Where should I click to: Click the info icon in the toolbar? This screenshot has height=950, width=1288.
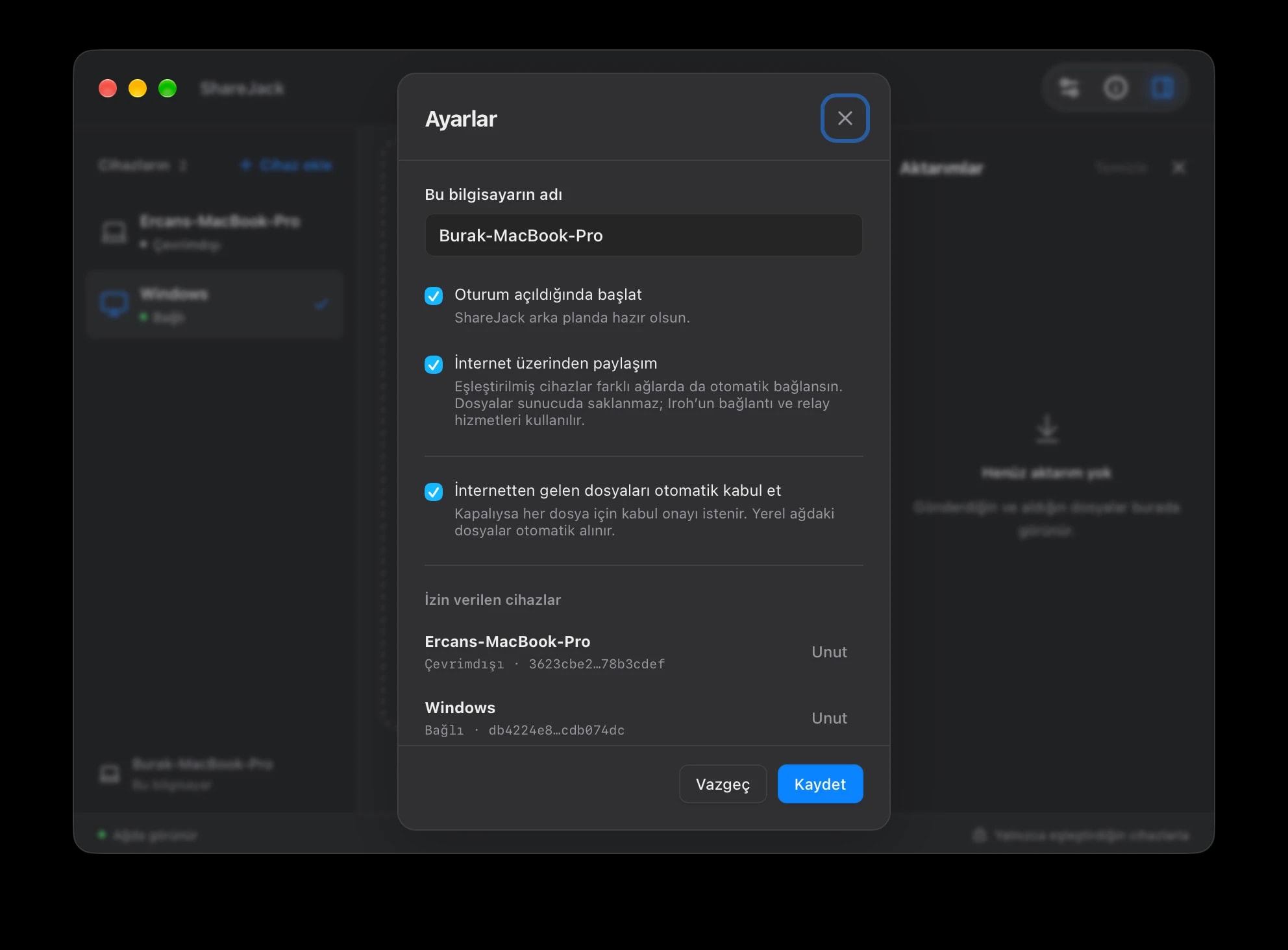(x=1116, y=88)
